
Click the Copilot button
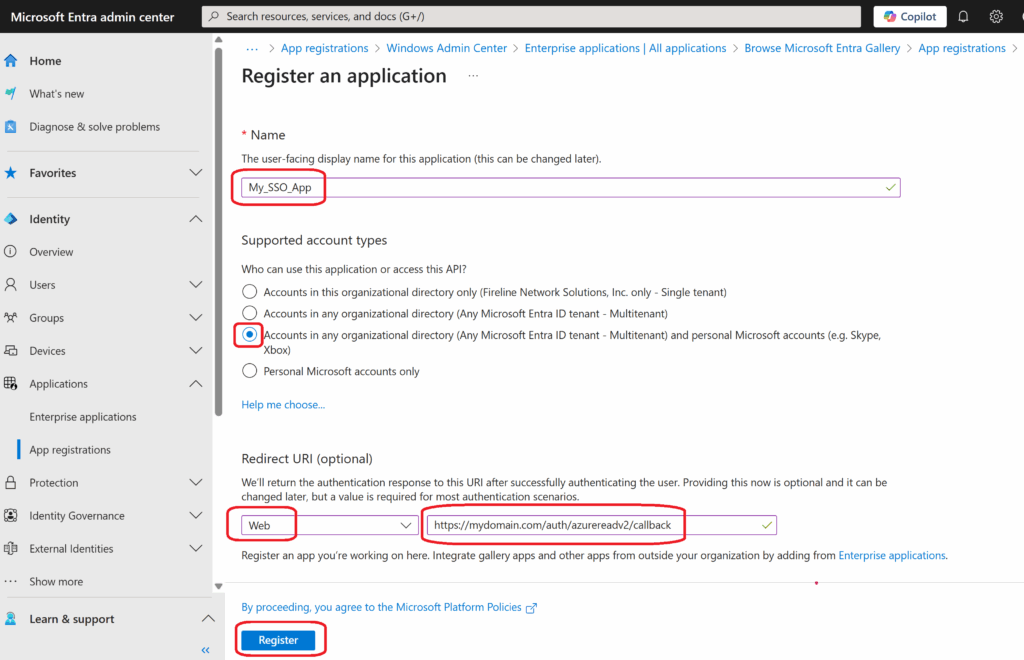tap(910, 16)
